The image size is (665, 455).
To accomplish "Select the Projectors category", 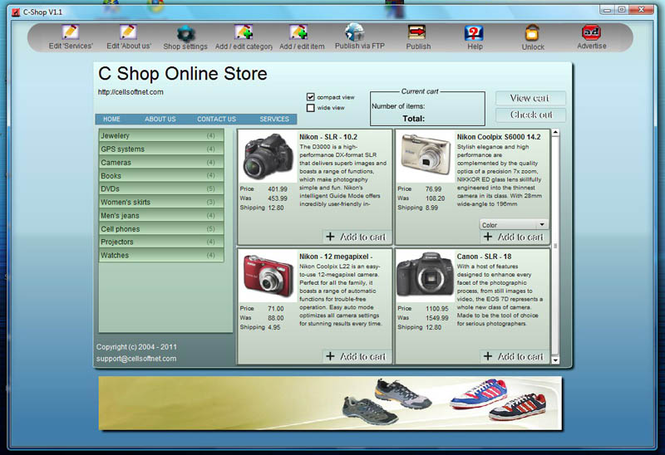I will [x=161, y=242].
